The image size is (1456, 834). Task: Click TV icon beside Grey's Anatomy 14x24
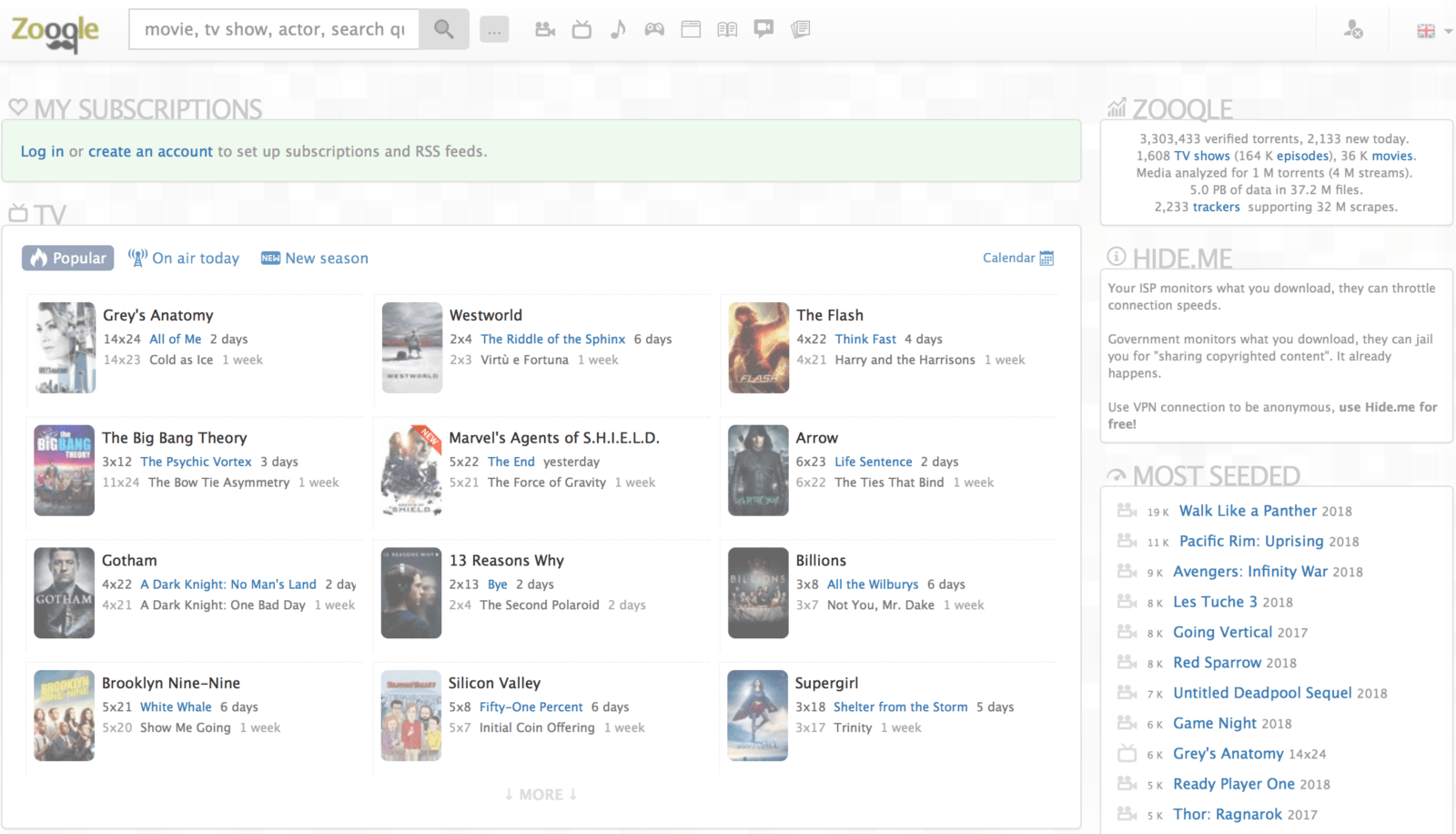click(1127, 754)
